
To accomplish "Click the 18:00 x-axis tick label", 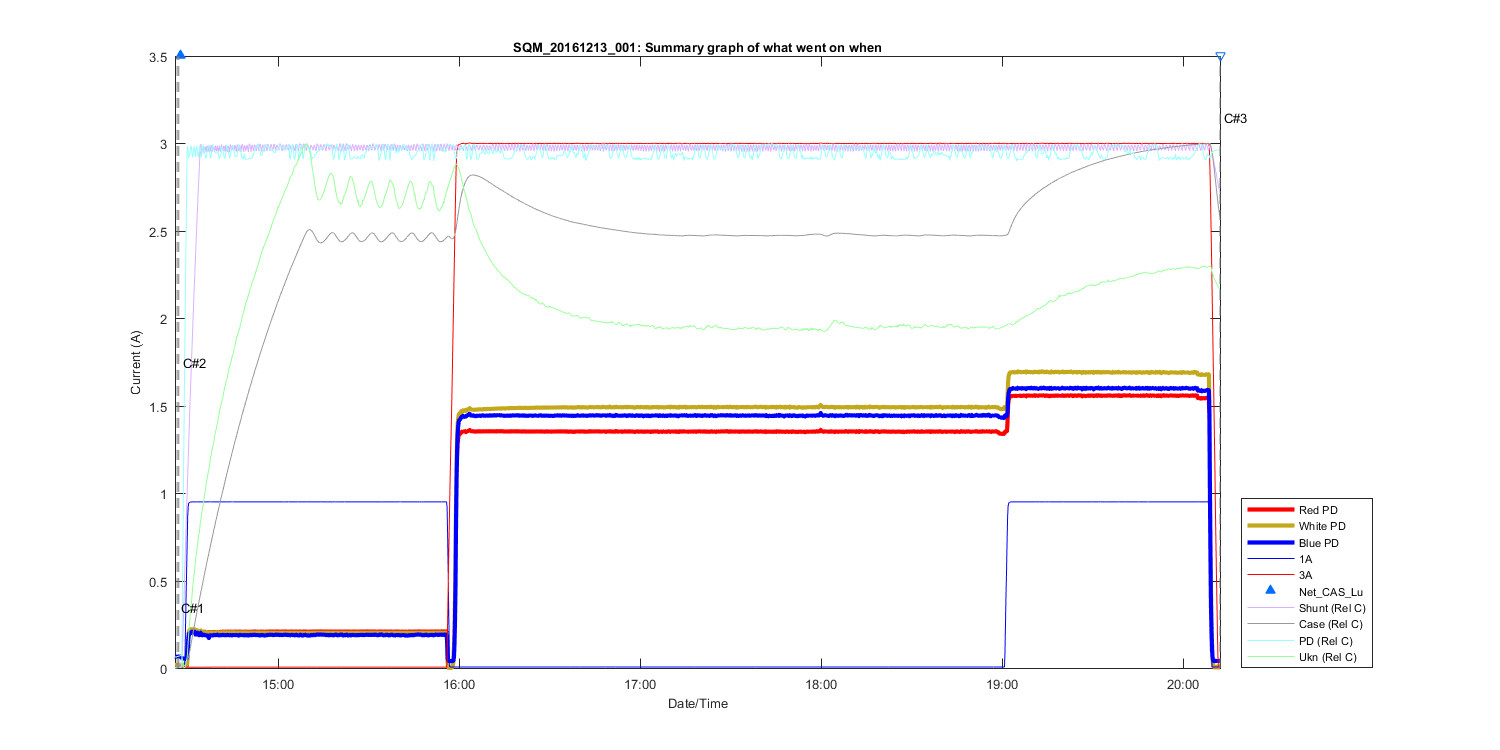I will 821,686.
